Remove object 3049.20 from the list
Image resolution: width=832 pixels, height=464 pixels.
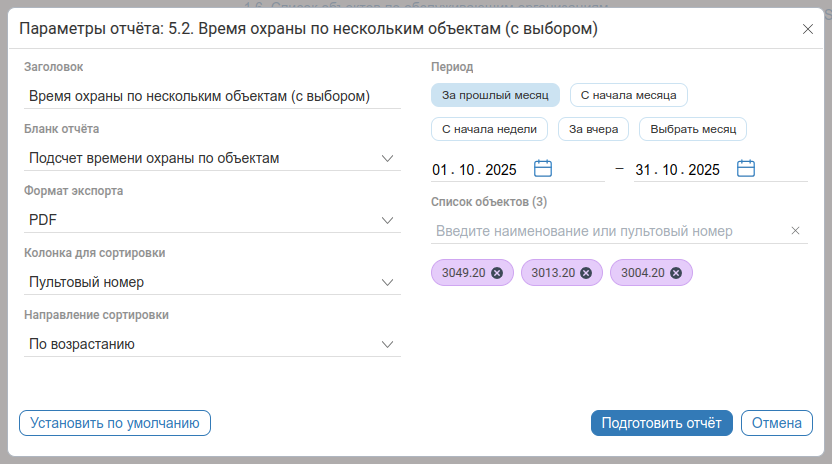click(497, 273)
